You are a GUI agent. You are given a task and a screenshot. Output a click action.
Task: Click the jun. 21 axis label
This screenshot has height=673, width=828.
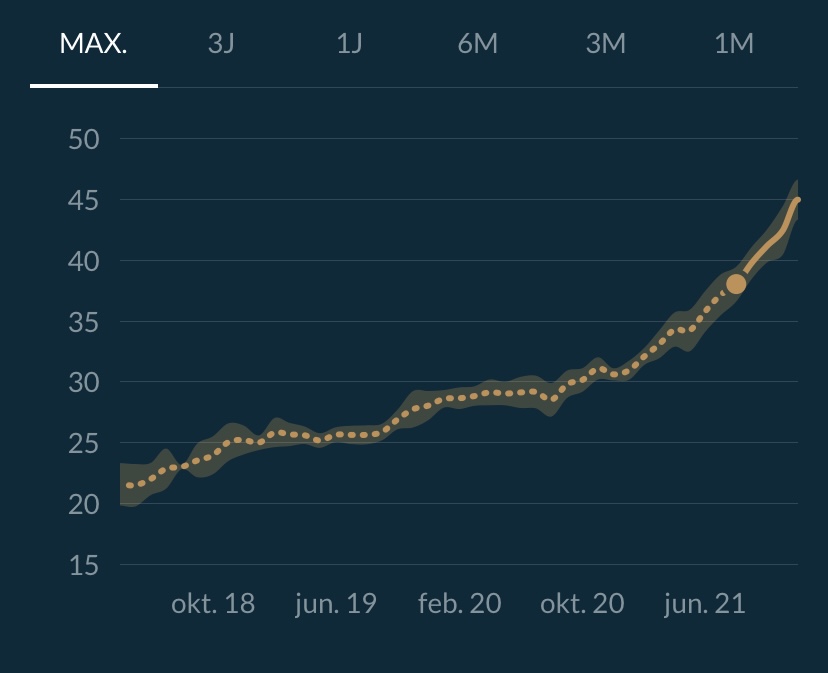pyautogui.click(x=705, y=604)
